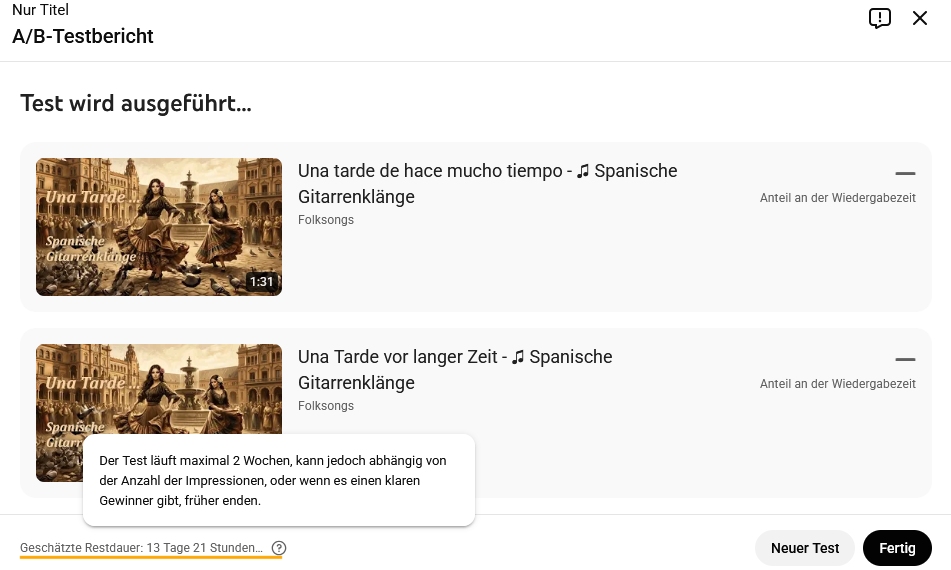Viewport: 951px width, 570px height.
Task: Click Folksongs under the first title
Action: (326, 220)
